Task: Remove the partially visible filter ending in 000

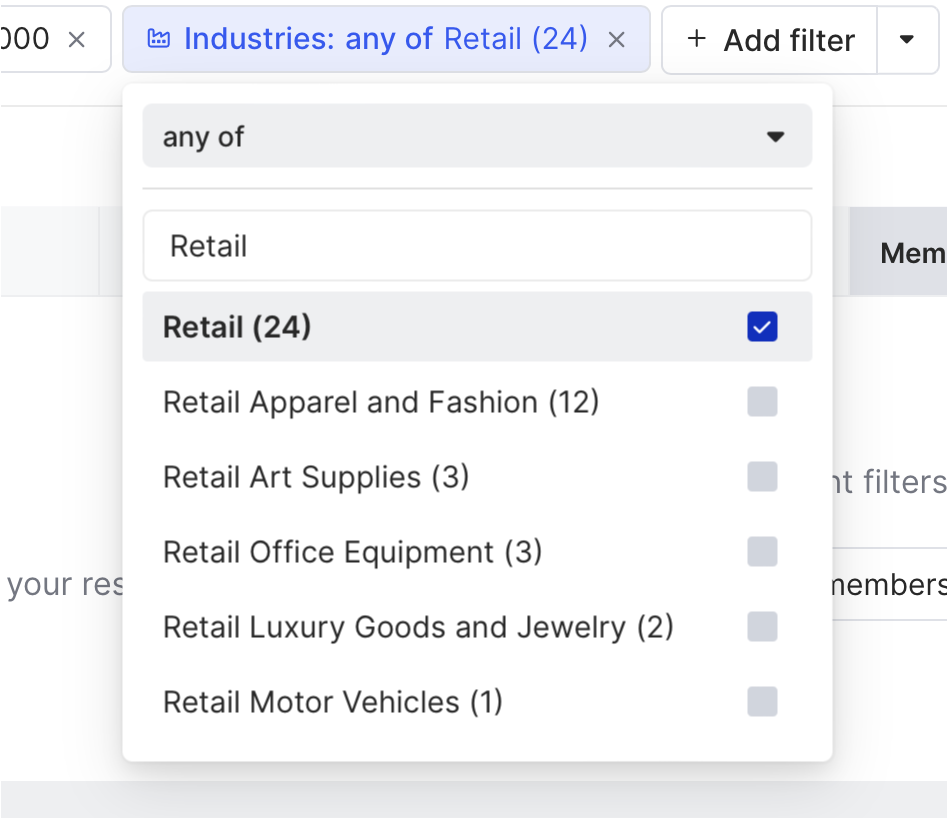Action: [x=77, y=40]
